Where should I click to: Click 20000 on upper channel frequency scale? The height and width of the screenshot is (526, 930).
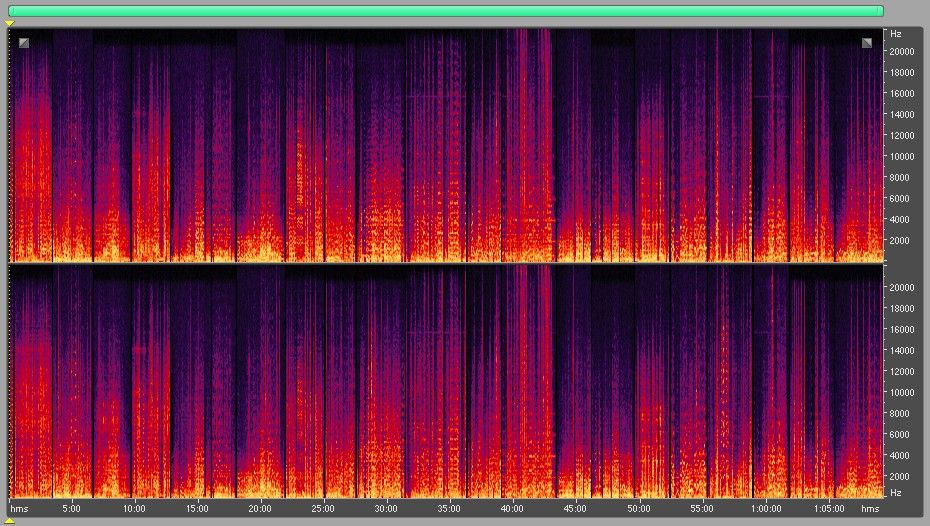click(901, 52)
